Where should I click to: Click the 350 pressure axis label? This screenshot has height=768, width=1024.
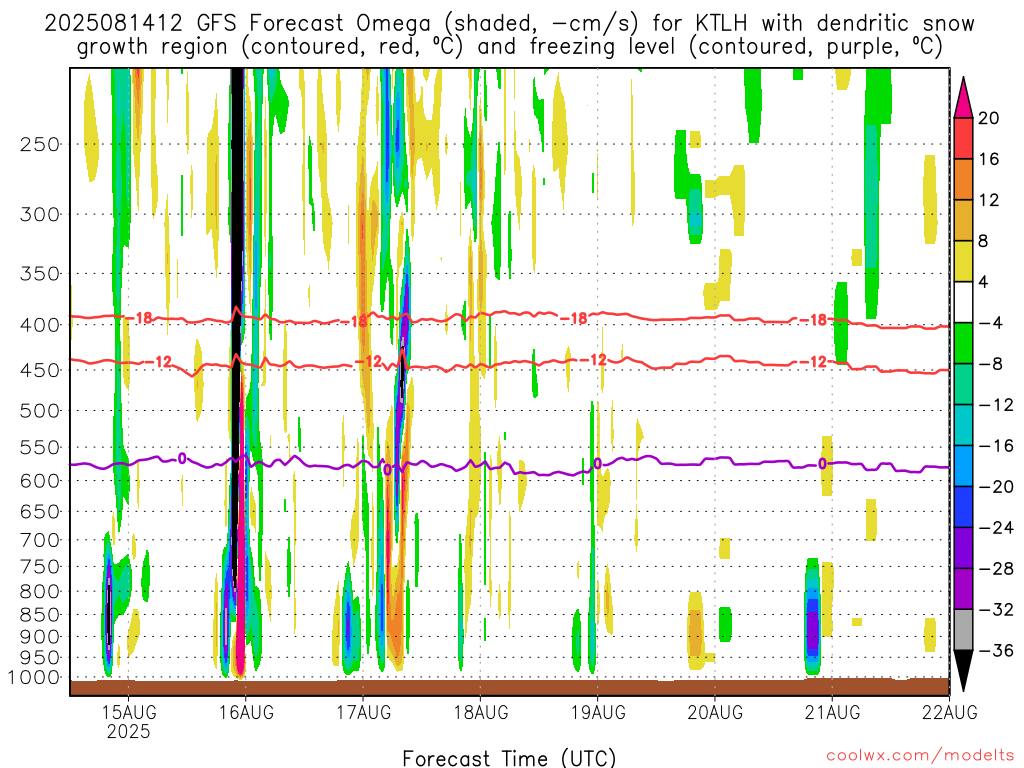click(40, 274)
